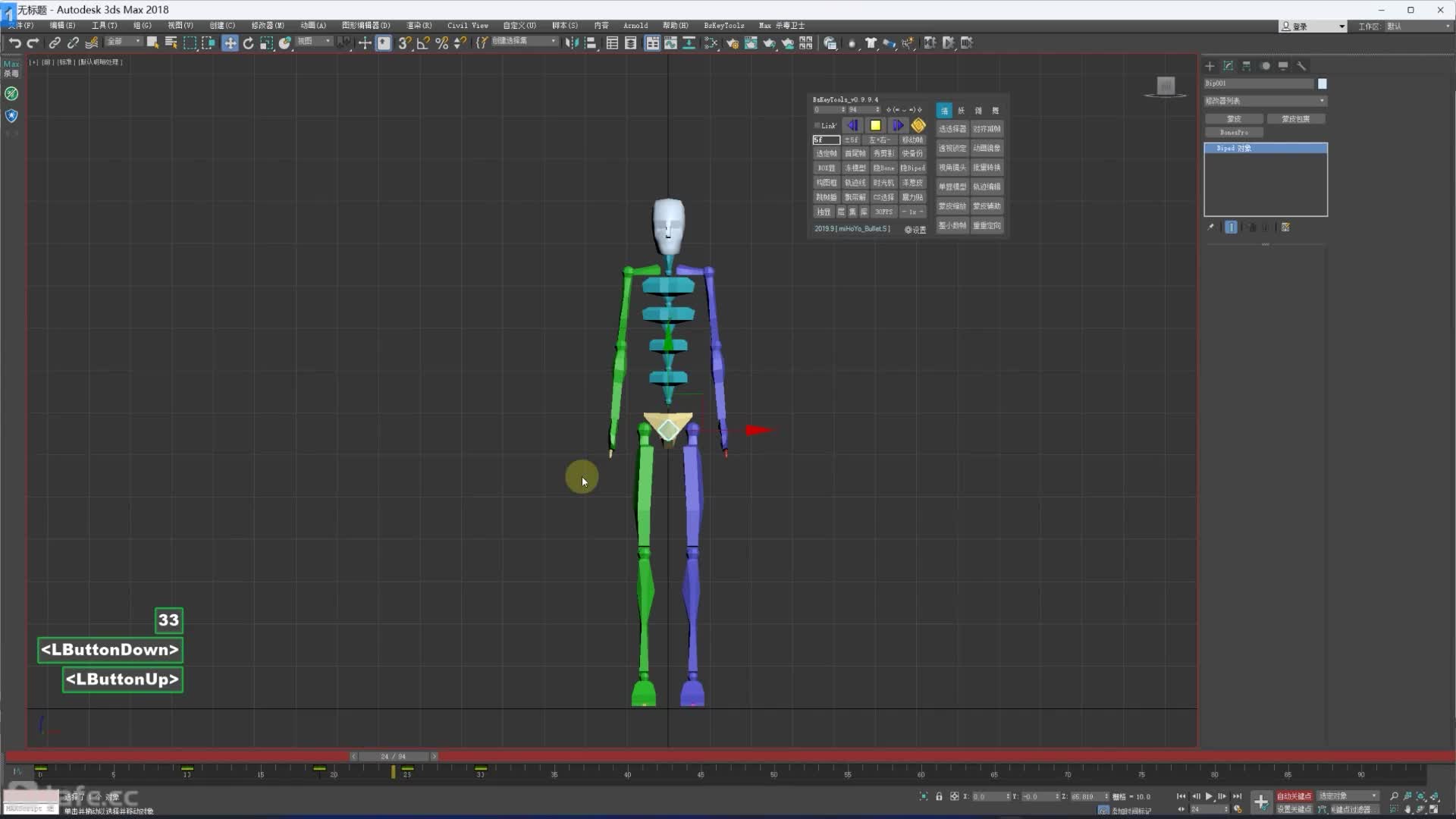Click yellow diamond key icon in BsKeyTools
The image size is (1456, 819).
(x=918, y=125)
